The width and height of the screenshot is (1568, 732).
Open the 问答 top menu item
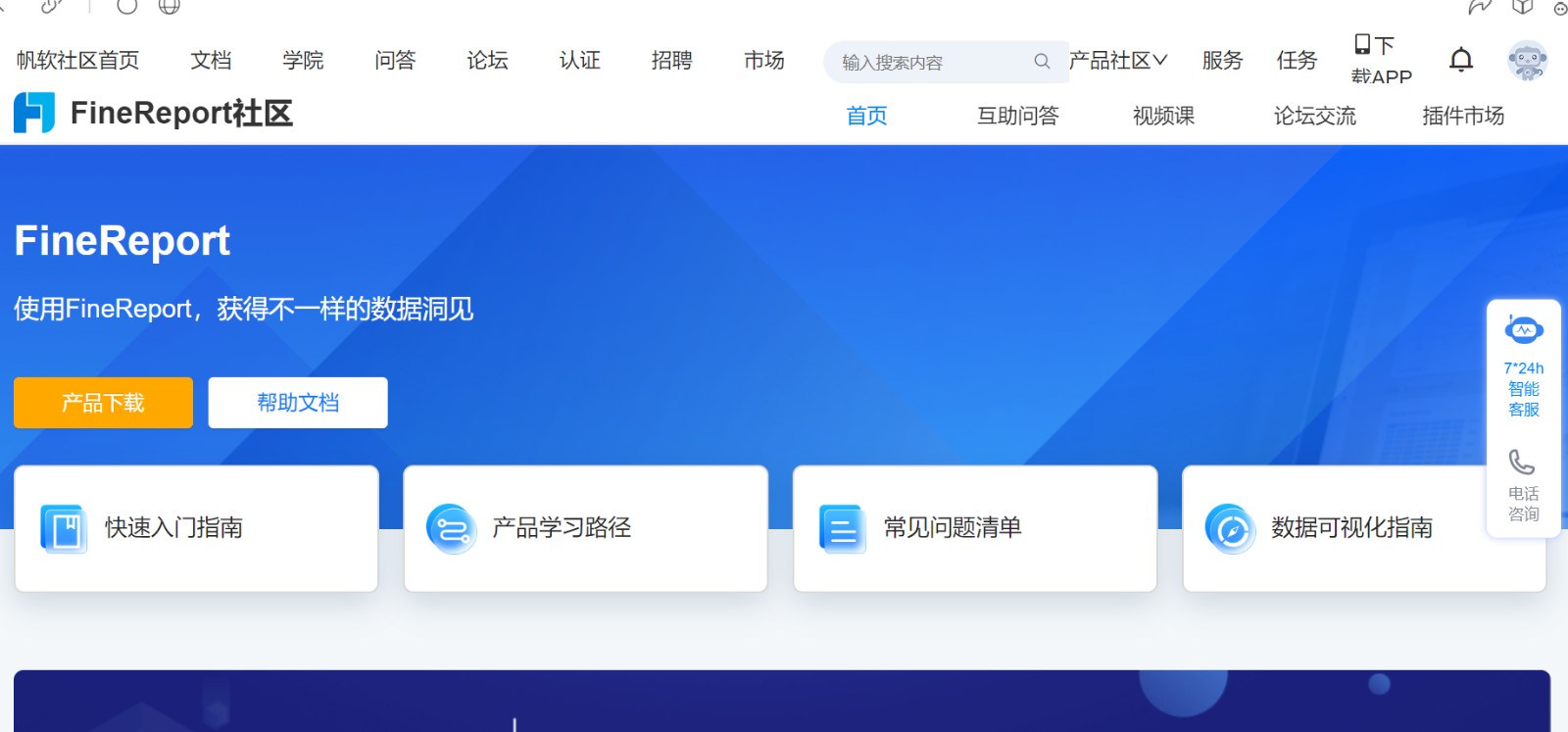(395, 61)
